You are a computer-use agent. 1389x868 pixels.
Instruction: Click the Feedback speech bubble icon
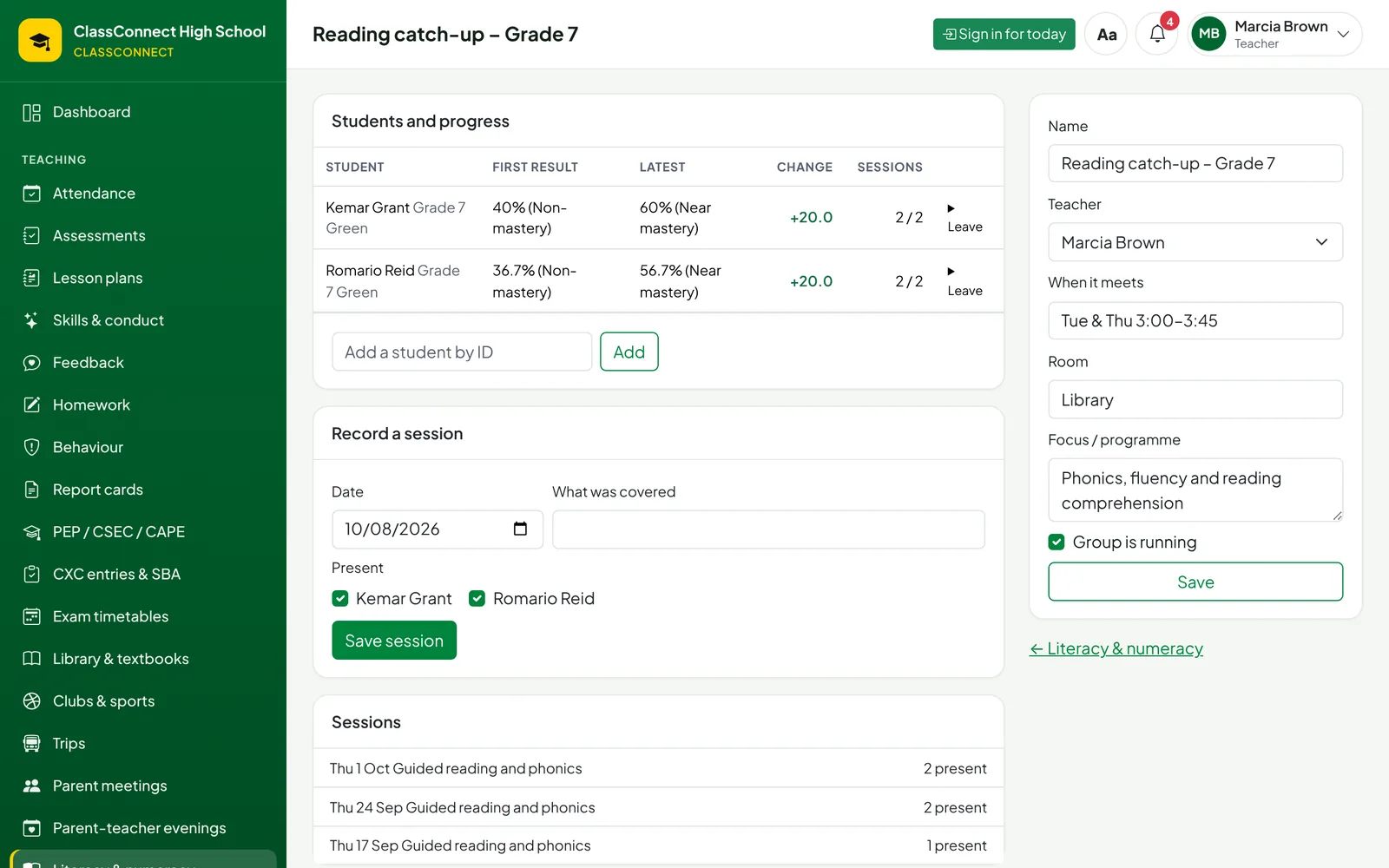click(32, 363)
